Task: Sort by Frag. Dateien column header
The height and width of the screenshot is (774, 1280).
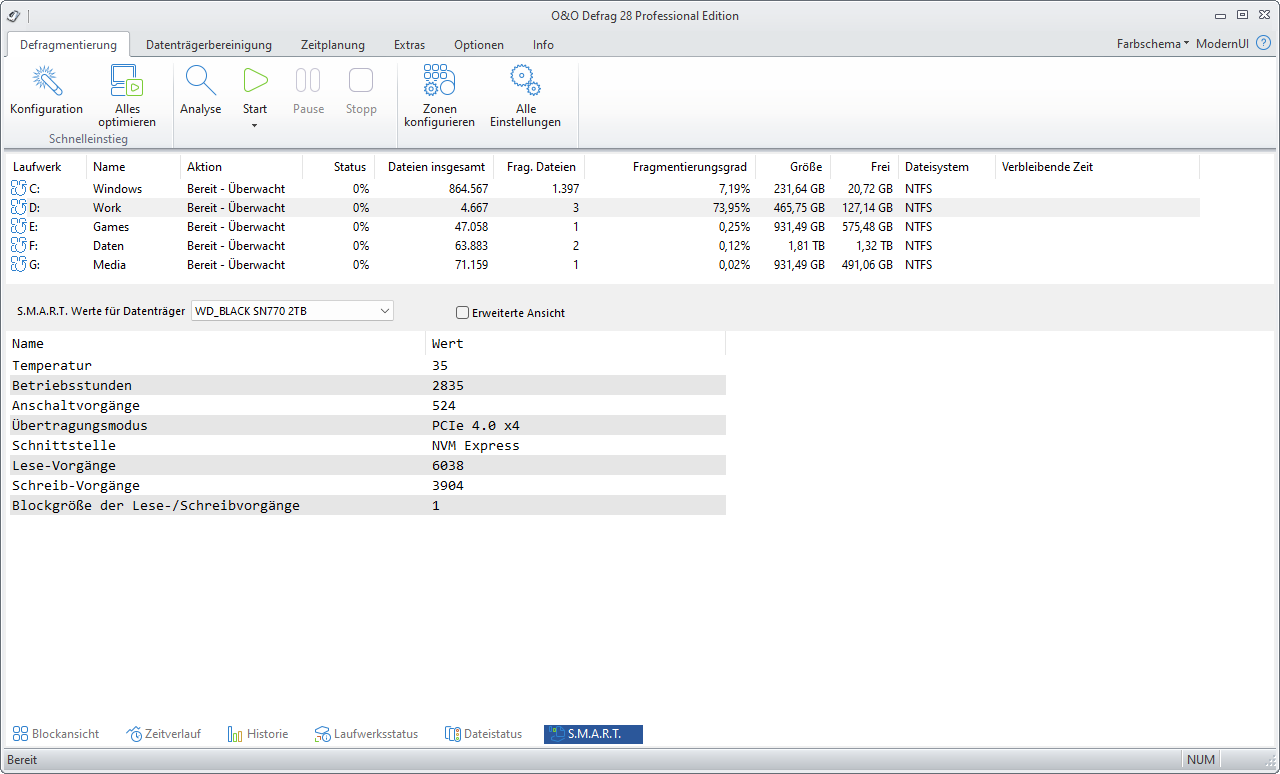Action: (541, 167)
